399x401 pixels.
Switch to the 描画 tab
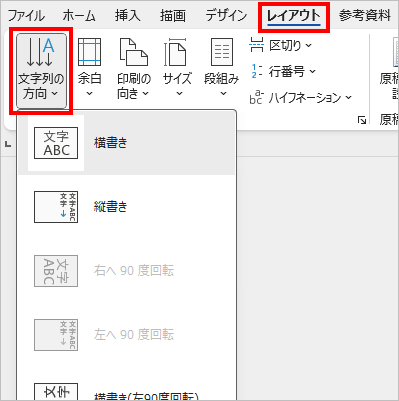pos(173,16)
